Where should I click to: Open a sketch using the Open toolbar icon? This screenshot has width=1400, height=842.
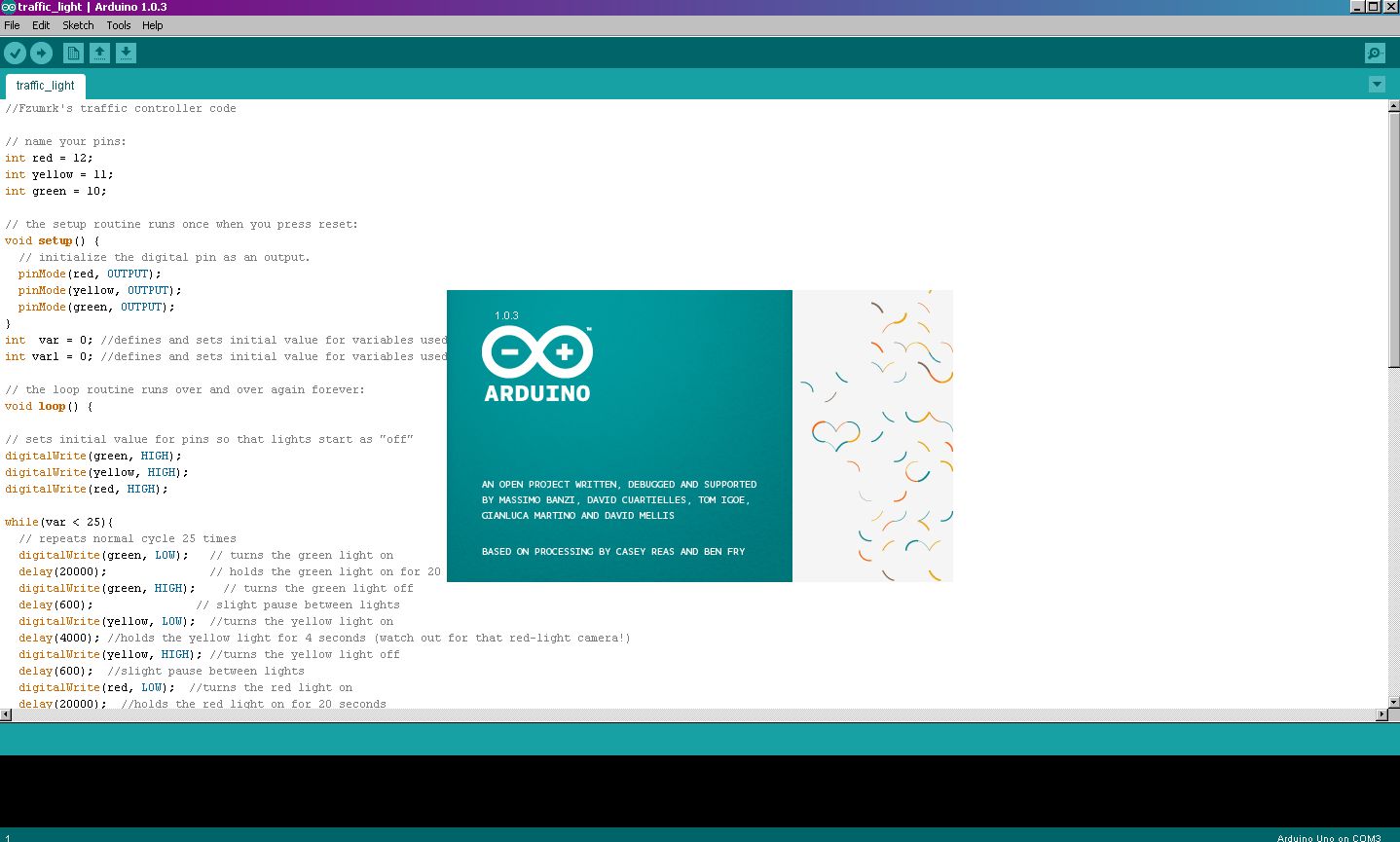[100, 53]
